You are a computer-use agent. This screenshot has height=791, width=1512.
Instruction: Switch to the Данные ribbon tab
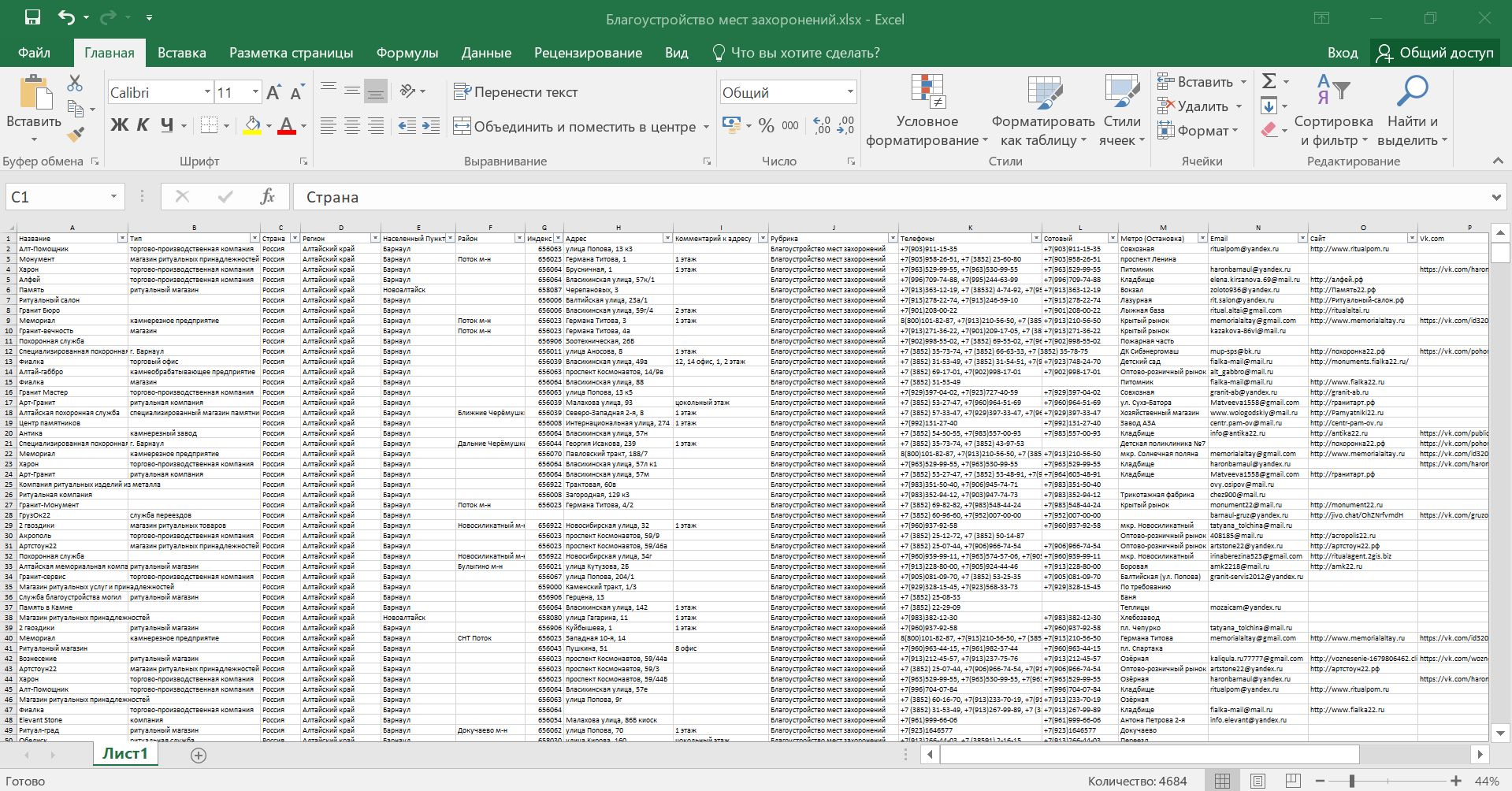(485, 53)
